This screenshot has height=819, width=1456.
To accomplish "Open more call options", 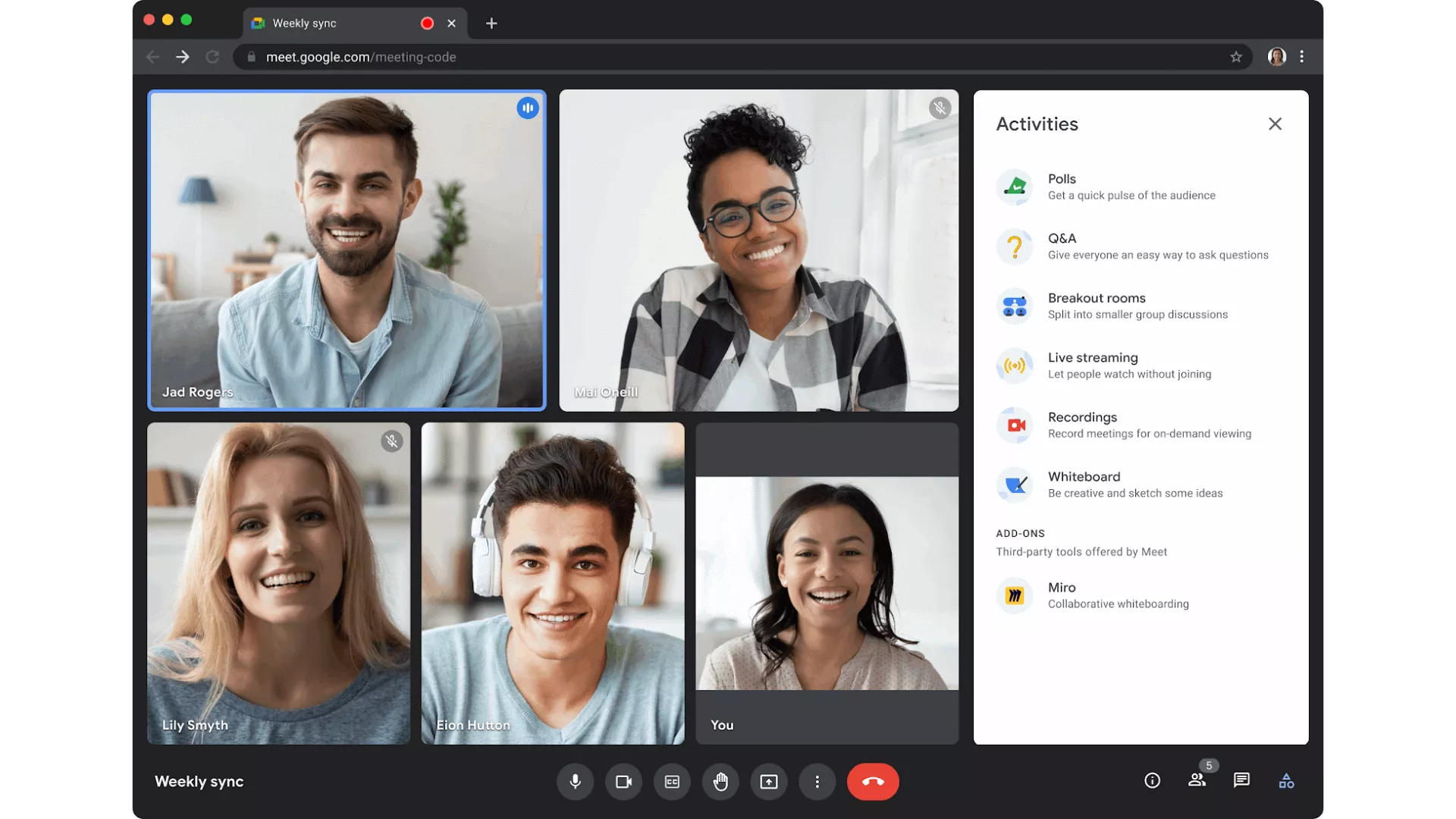I will tap(817, 781).
